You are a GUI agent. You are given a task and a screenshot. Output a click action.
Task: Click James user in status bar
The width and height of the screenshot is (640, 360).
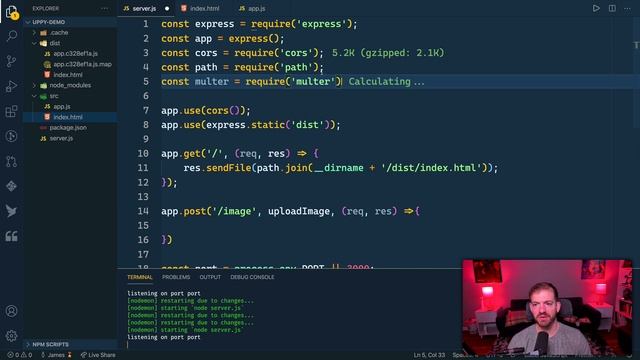click(x=56, y=355)
